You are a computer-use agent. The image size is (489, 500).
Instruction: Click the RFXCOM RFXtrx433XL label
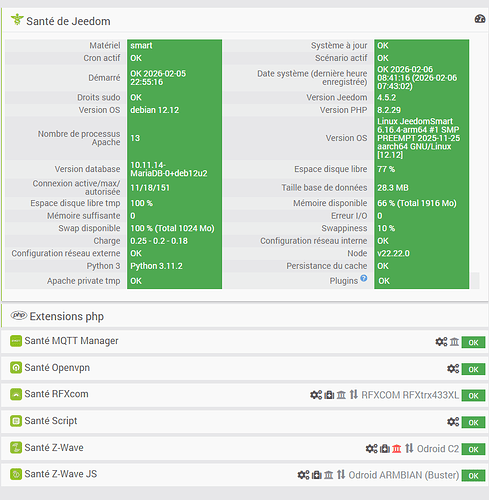[x=410, y=395]
